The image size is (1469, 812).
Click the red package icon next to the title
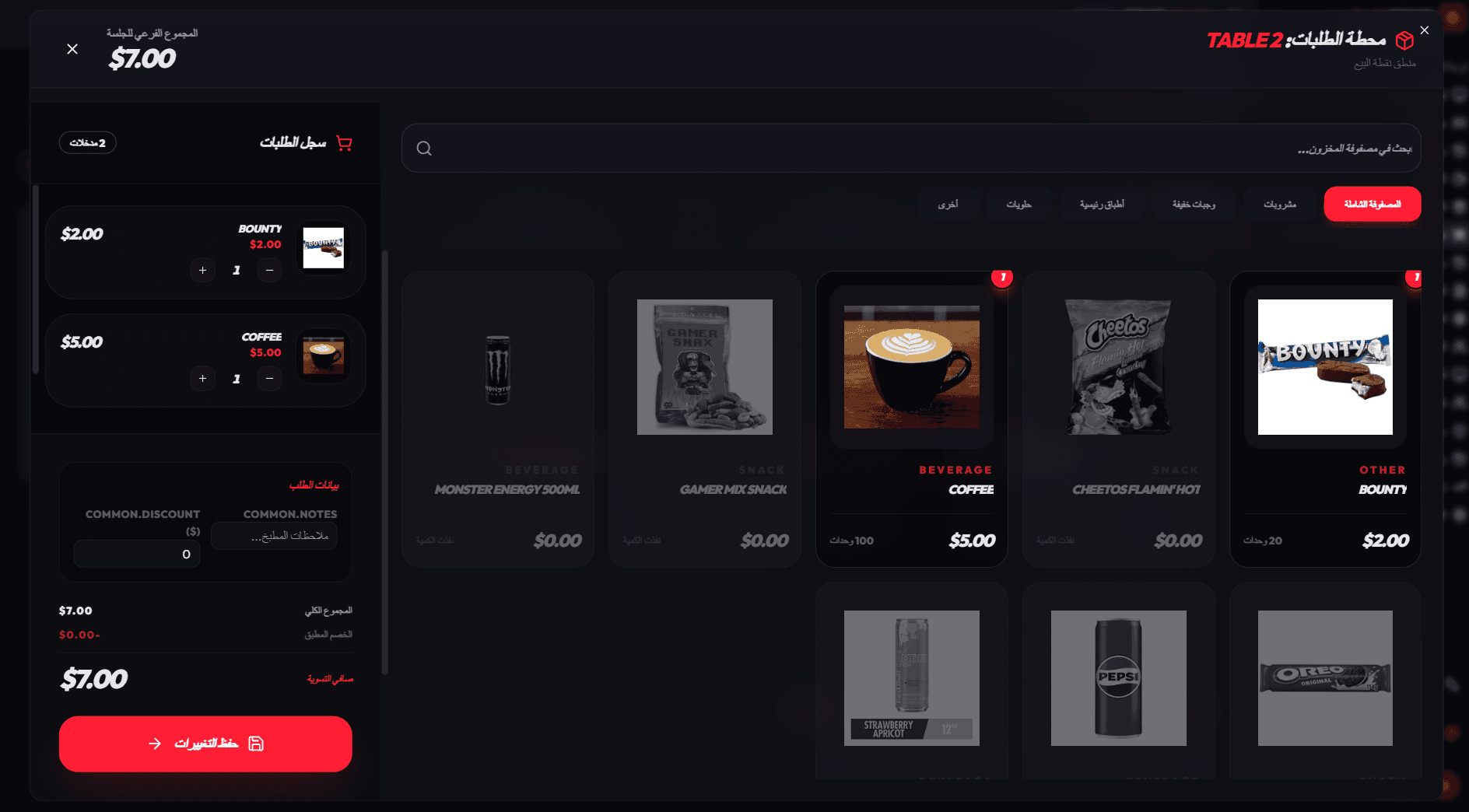(1404, 40)
